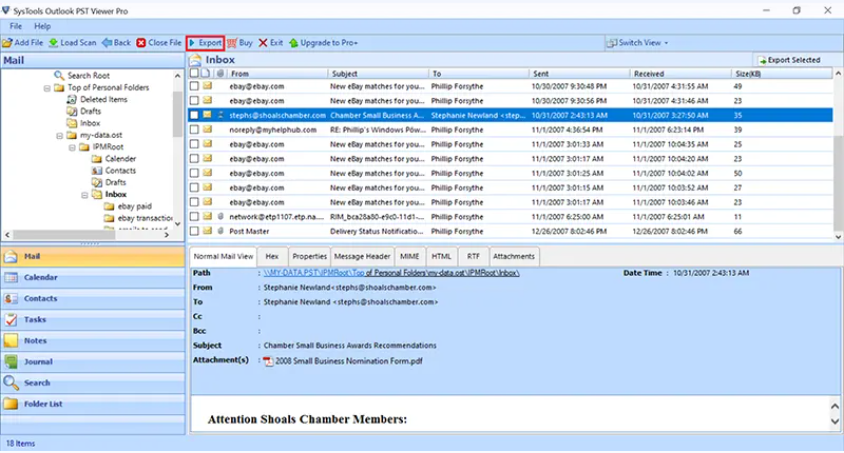
Task: Select Search Root in folder tree
Action: (88, 76)
